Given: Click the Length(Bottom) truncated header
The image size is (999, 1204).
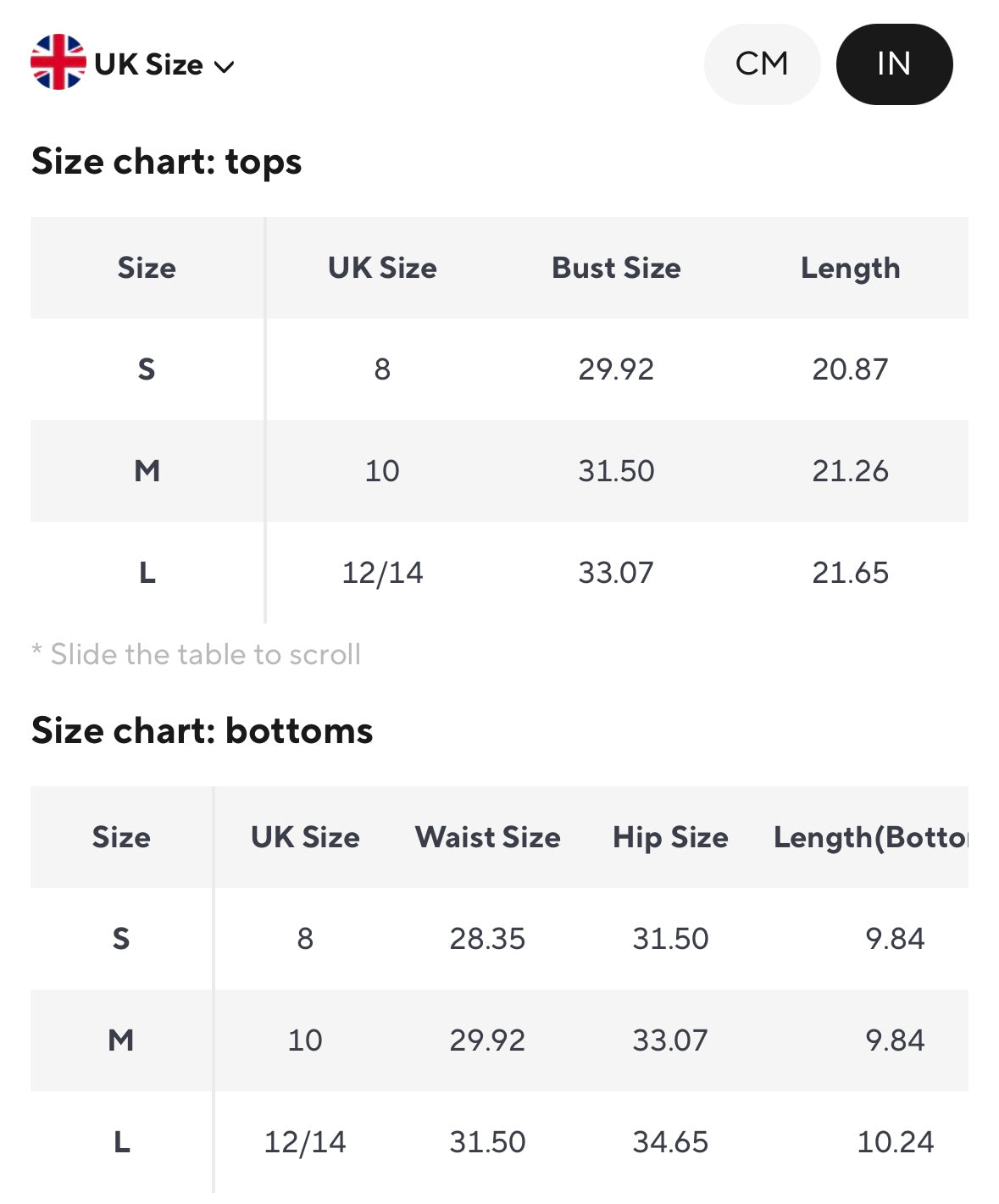Looking at the screenshot, I should click(869, 838).
